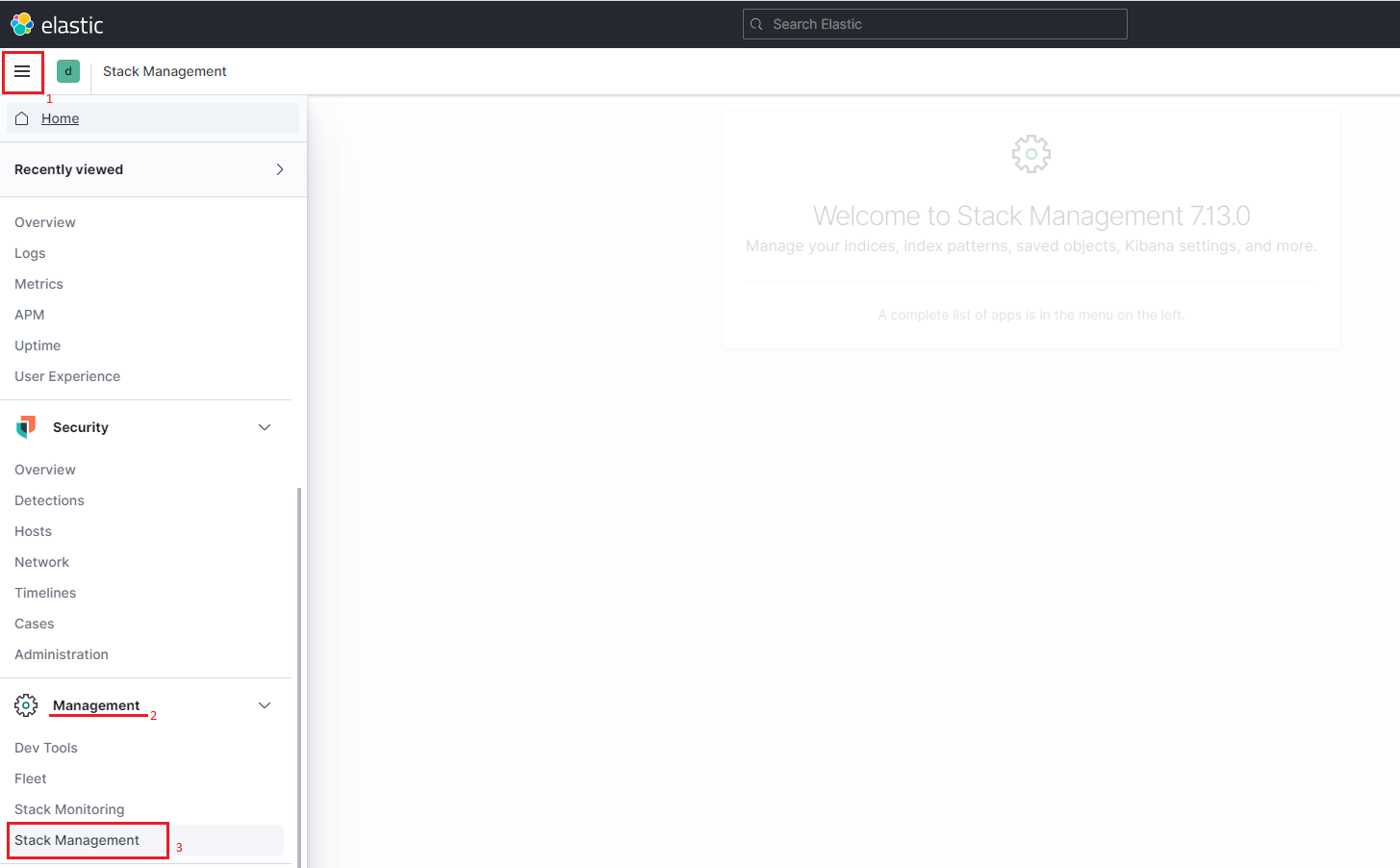Image resolution: width=1400 pixels, height=868 pixels.
Task: Open Uptime from the Observability list
Action: click(x=37, y=345)
